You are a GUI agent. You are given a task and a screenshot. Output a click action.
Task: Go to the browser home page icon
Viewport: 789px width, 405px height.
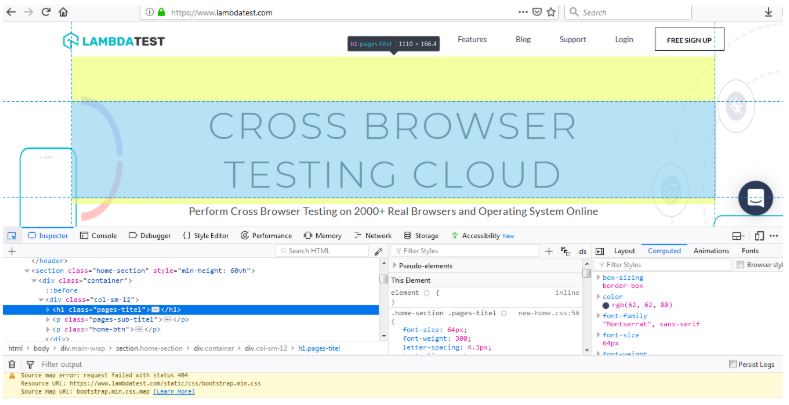point(64,12)
